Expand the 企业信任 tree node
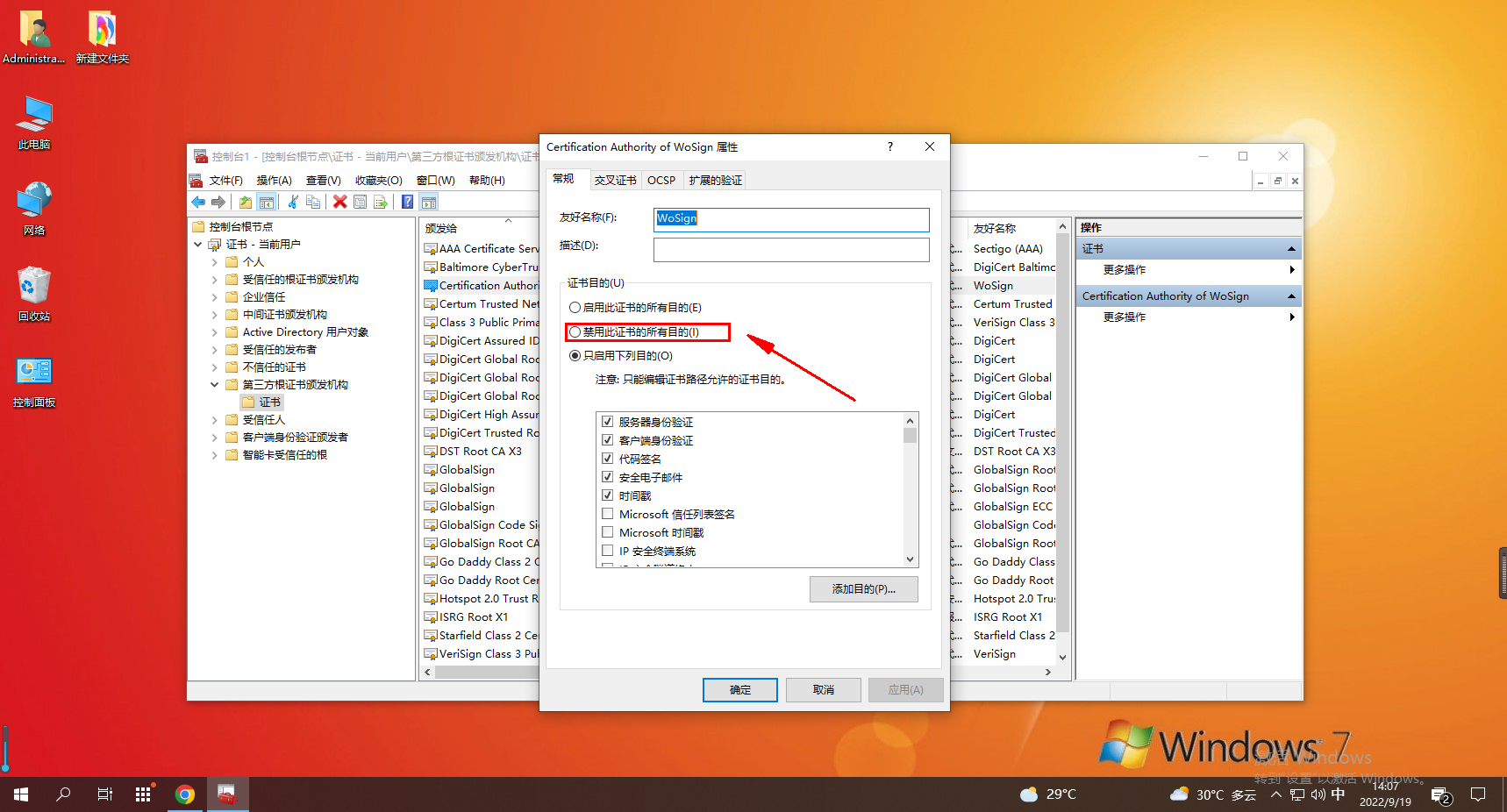Viewport: 1507px width, 812px height. (x=215, y=297)
